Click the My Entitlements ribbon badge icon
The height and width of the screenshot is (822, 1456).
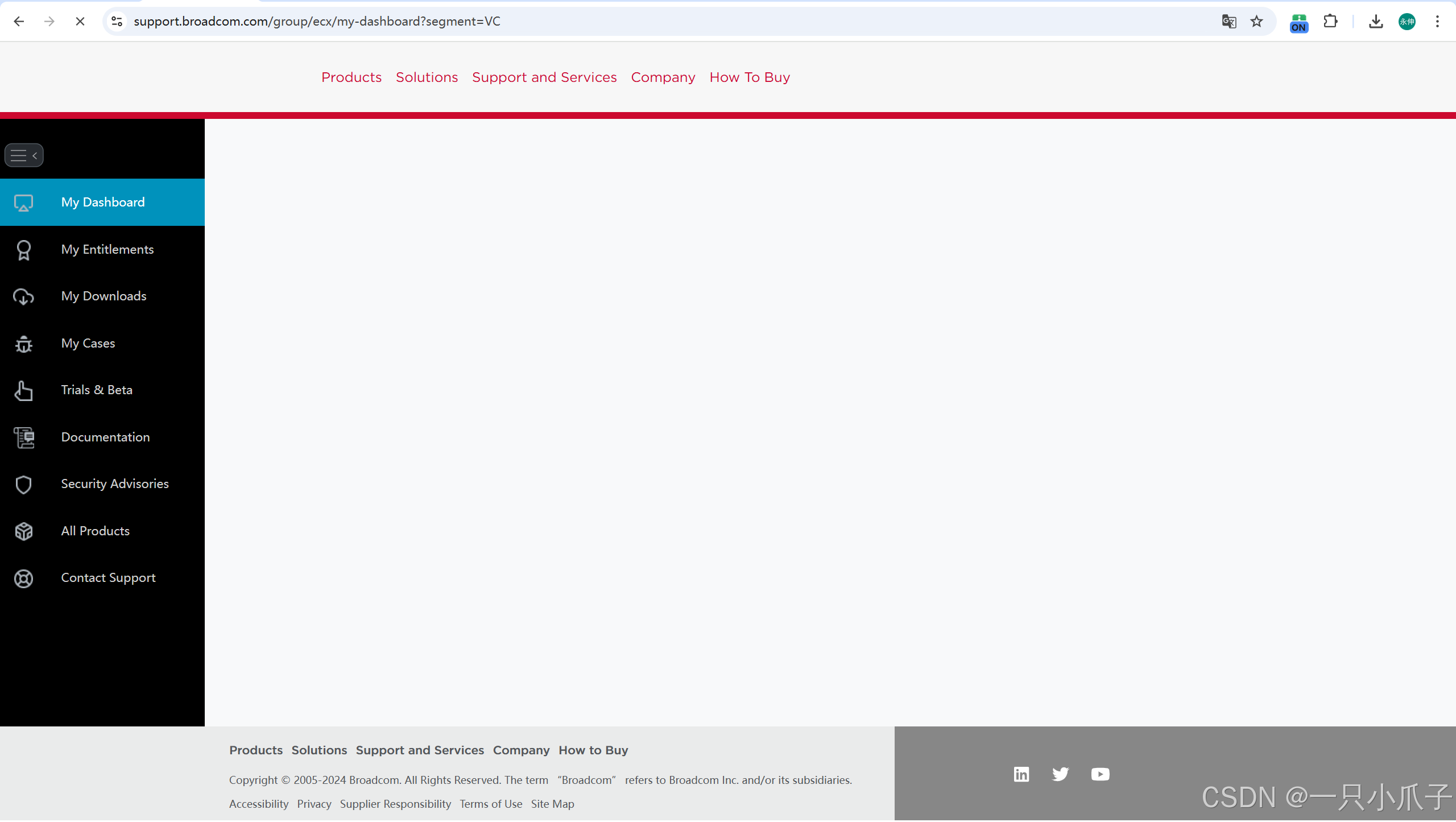[x=23, y=250]
